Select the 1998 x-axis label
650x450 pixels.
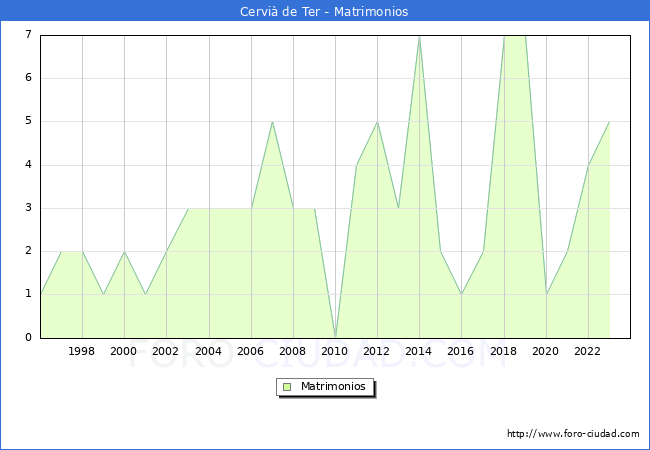coord(82,352)
